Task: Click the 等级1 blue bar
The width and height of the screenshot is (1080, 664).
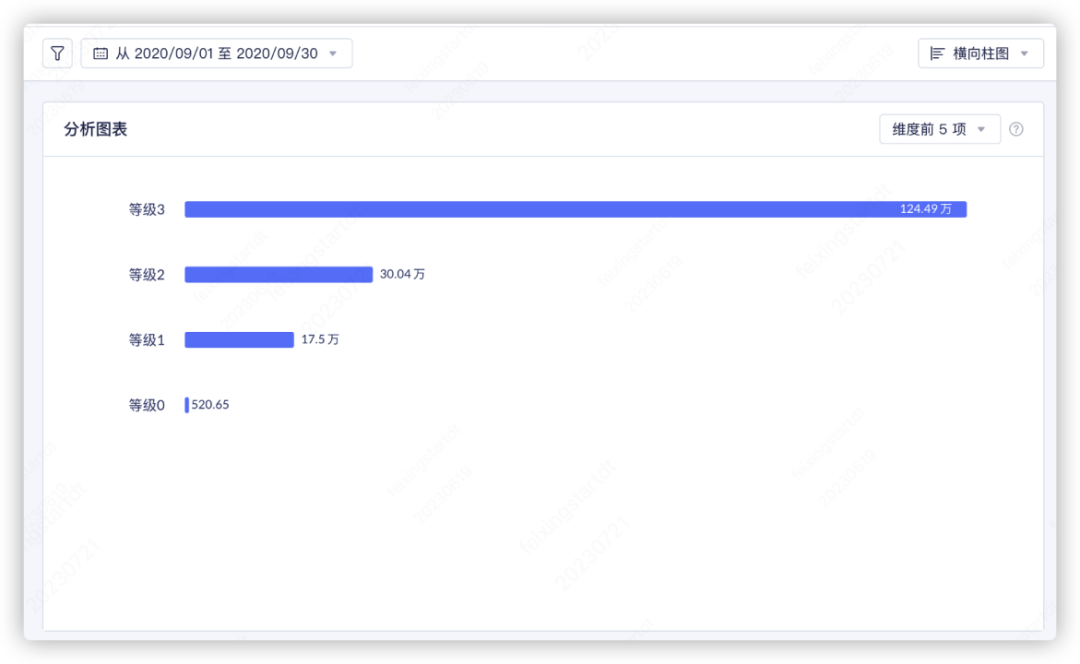Action: [x=239, y=340]
